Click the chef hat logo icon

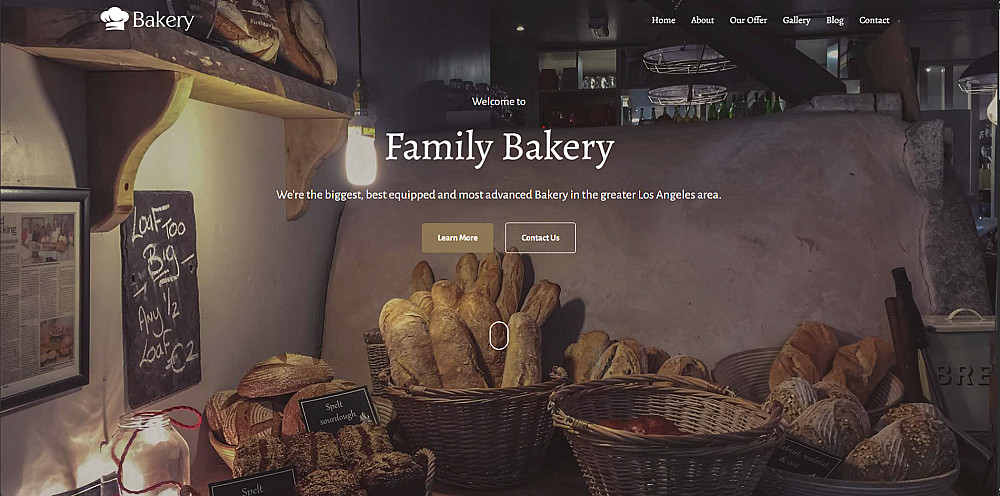(115, 18)
